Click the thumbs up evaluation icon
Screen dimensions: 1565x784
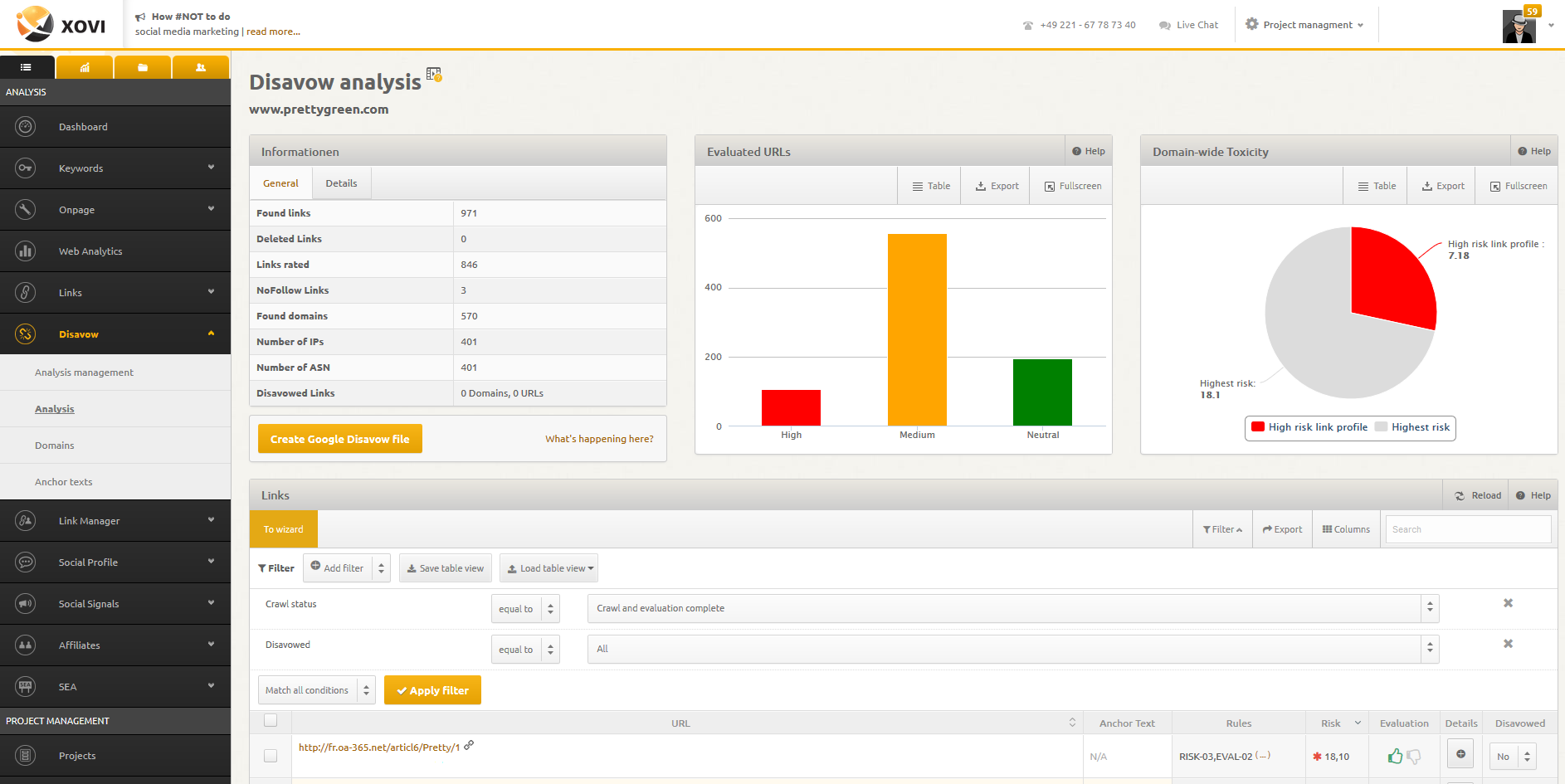(1395, 756)
